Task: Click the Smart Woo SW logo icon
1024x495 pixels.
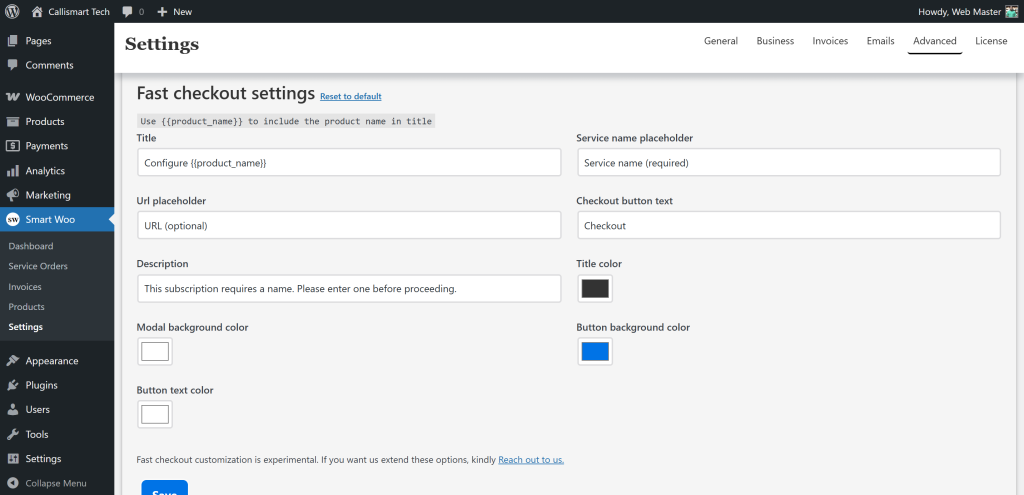Action: (x=12, y=219)
